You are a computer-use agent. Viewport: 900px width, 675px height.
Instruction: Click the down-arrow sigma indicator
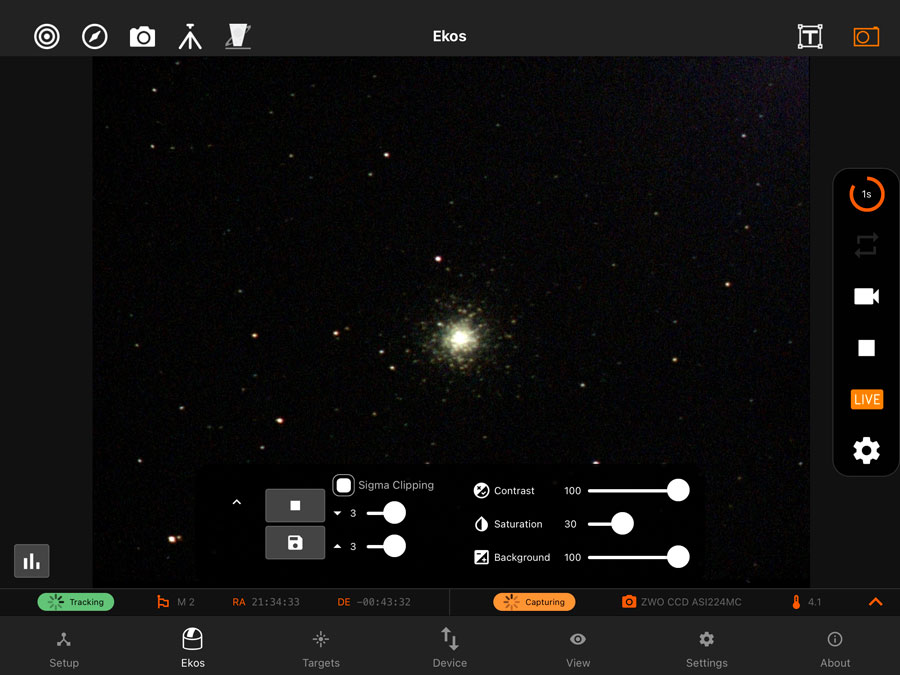pos(338,513)
